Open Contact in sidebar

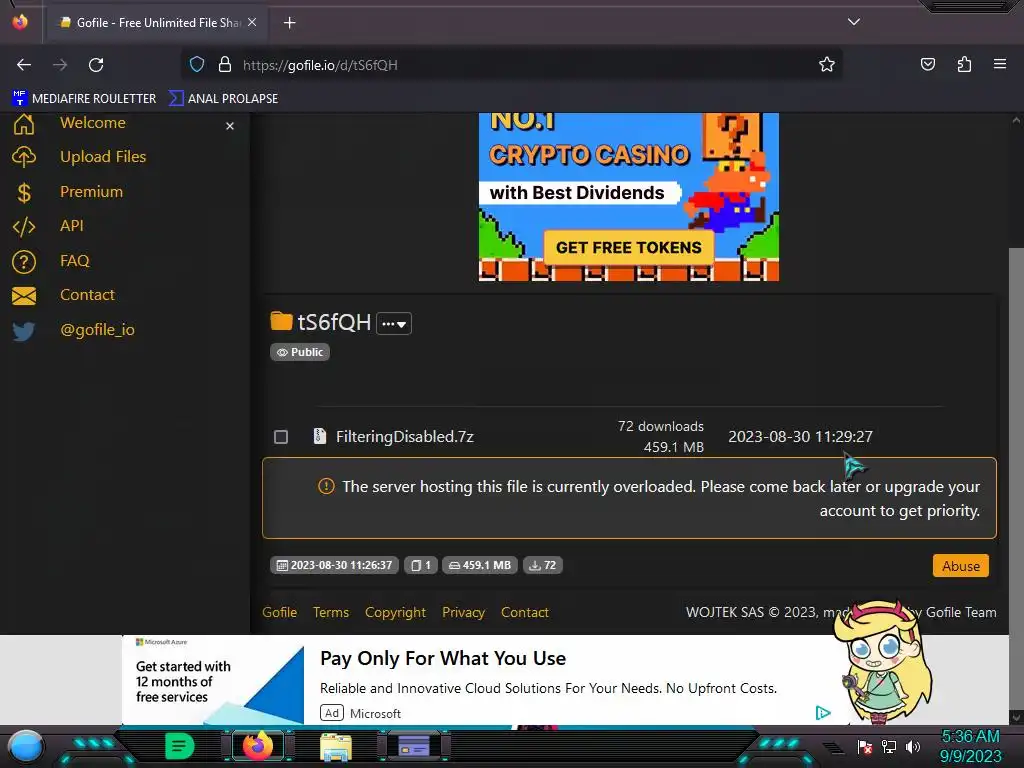88,295
